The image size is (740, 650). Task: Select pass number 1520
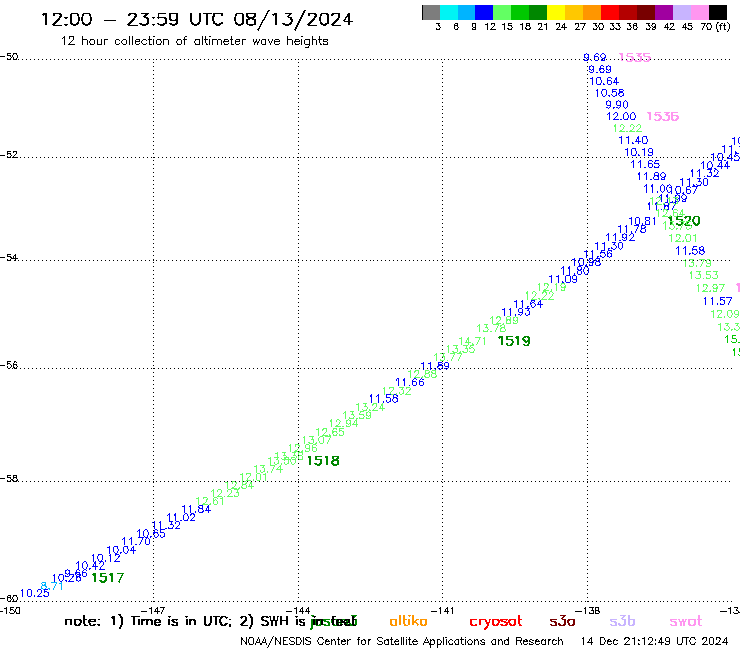click(684, 221)
